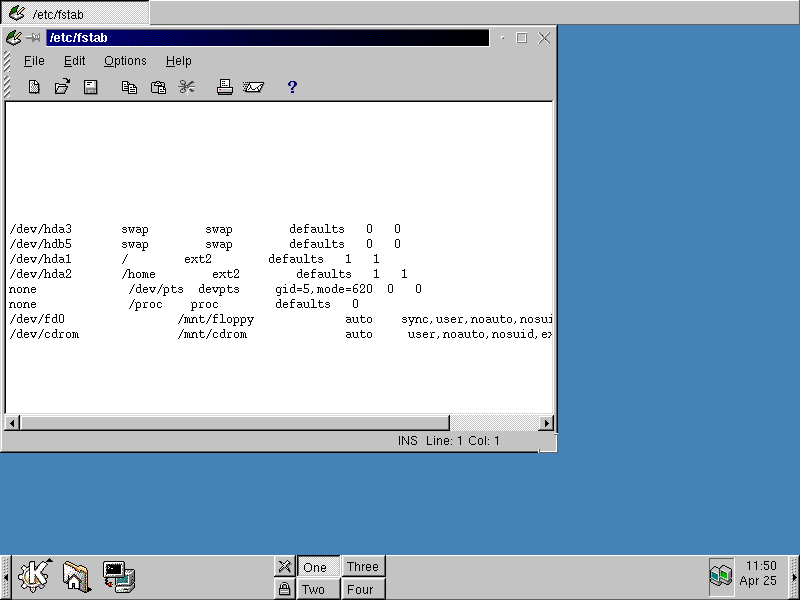Log out using the X panel icon

[x=285, y=566]
